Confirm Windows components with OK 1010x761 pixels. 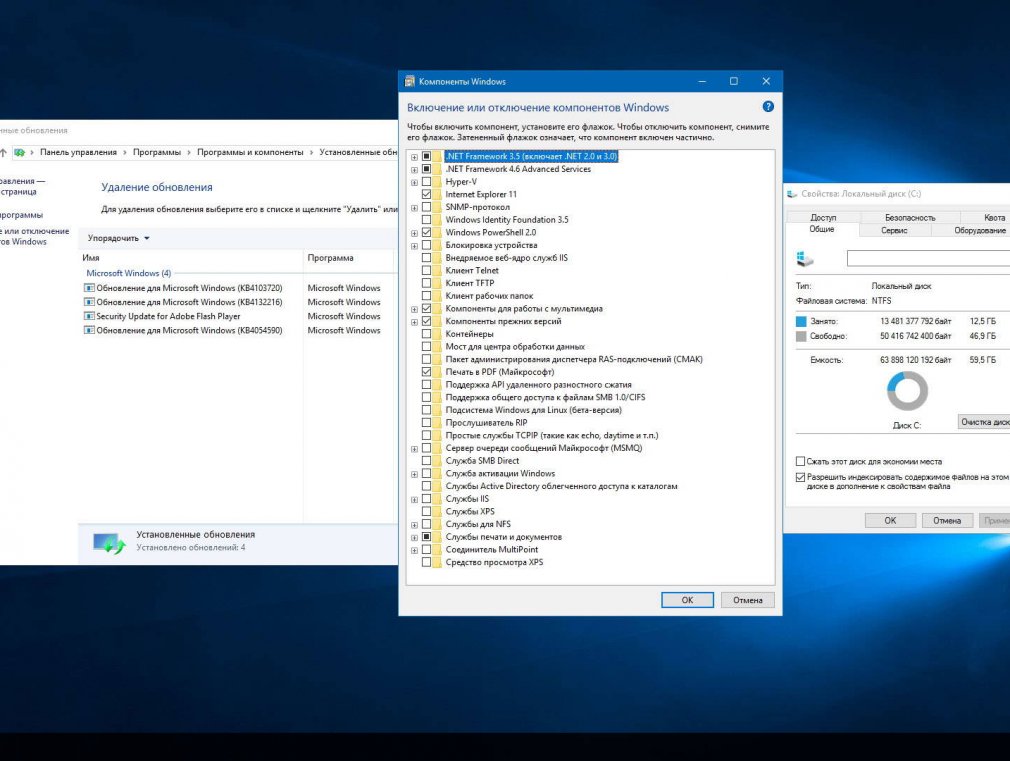tap(687, 600)
